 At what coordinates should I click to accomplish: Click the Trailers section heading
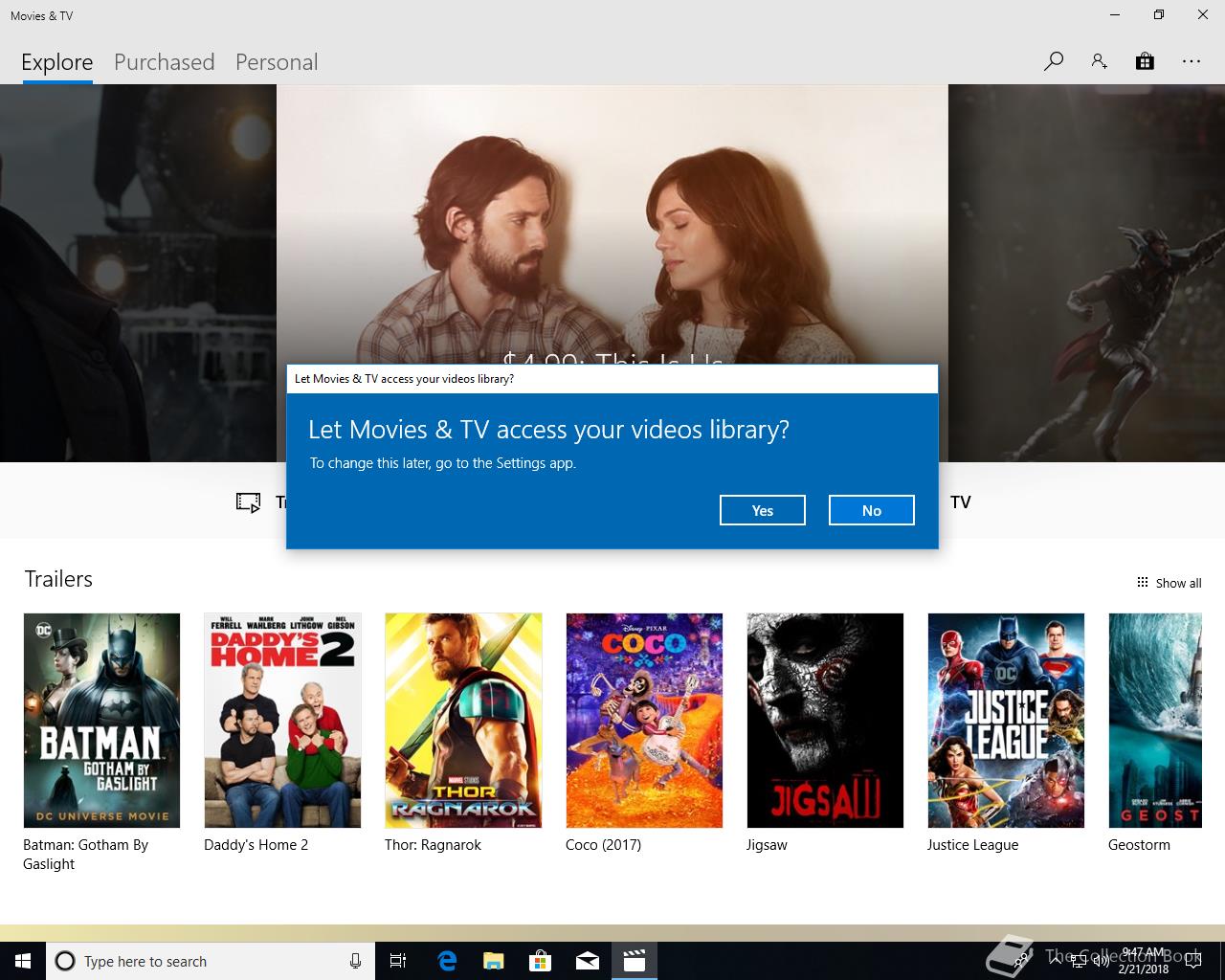pyautogui.click(x=58, y=579)
